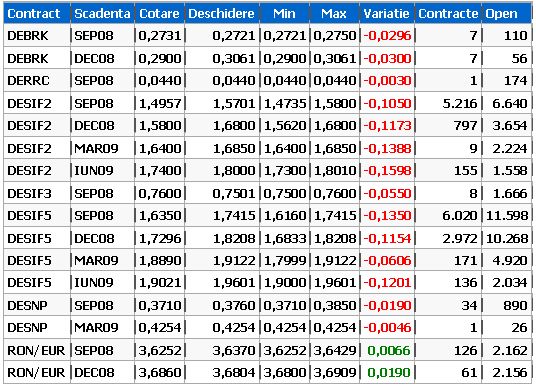Click DESIF5 SEP08 open interest 11.598
536x386 pixels.
click(507, 216)
